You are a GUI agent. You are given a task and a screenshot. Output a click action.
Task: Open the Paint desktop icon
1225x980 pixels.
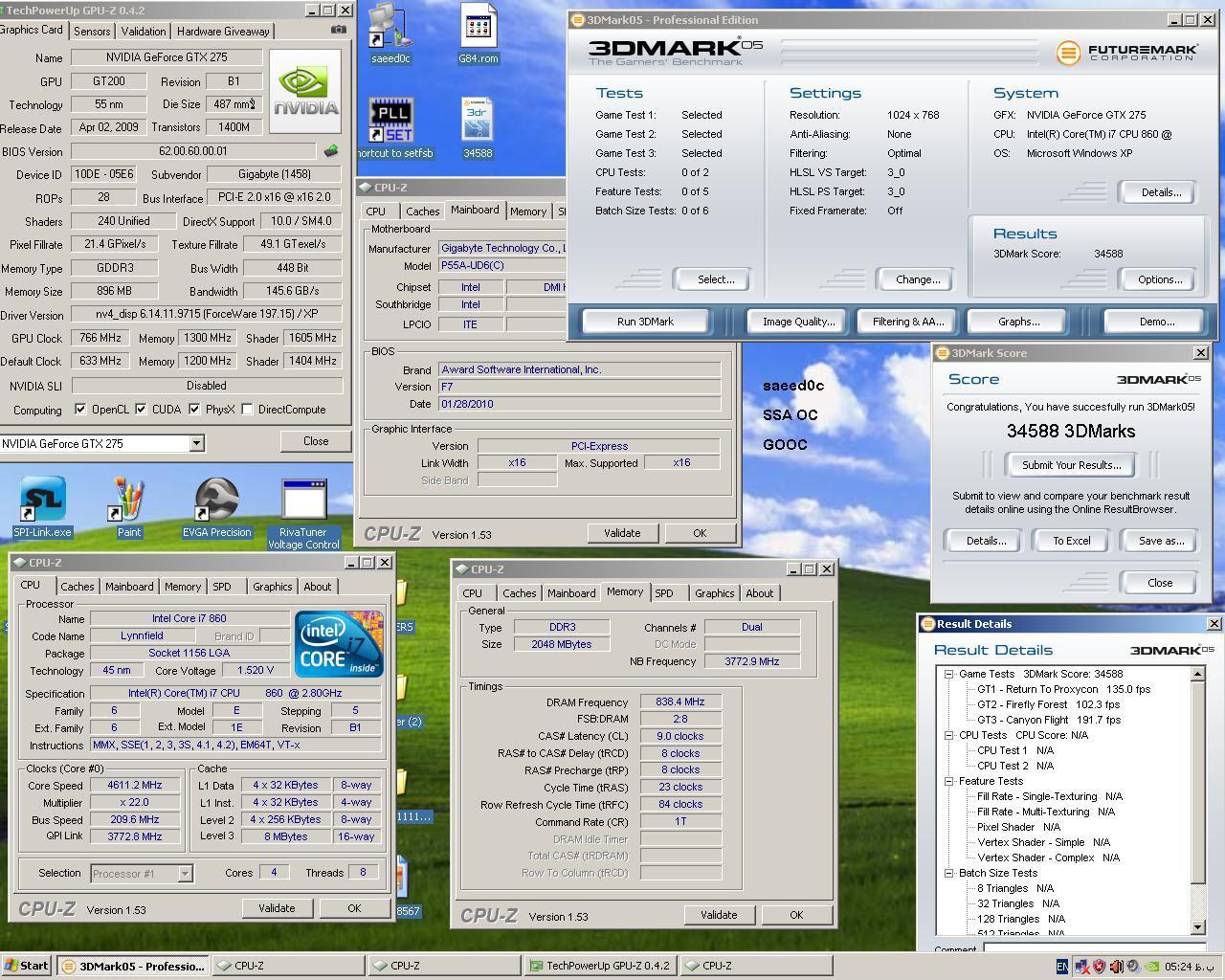pos(129,507)
